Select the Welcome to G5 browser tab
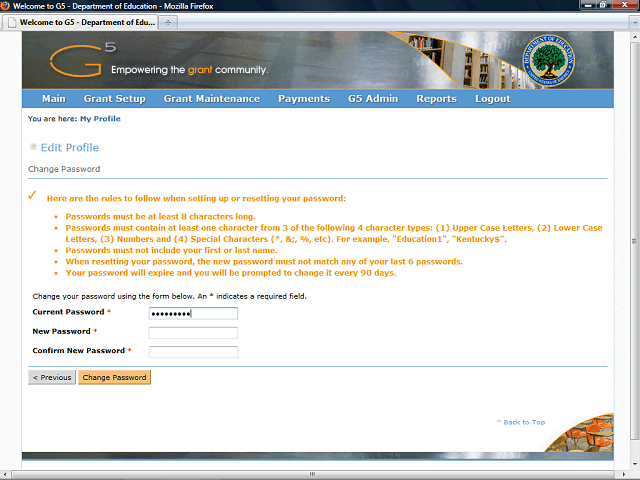The height and width of the screenshot is (480, 640). pyautogui.click(x=81, y=22)
